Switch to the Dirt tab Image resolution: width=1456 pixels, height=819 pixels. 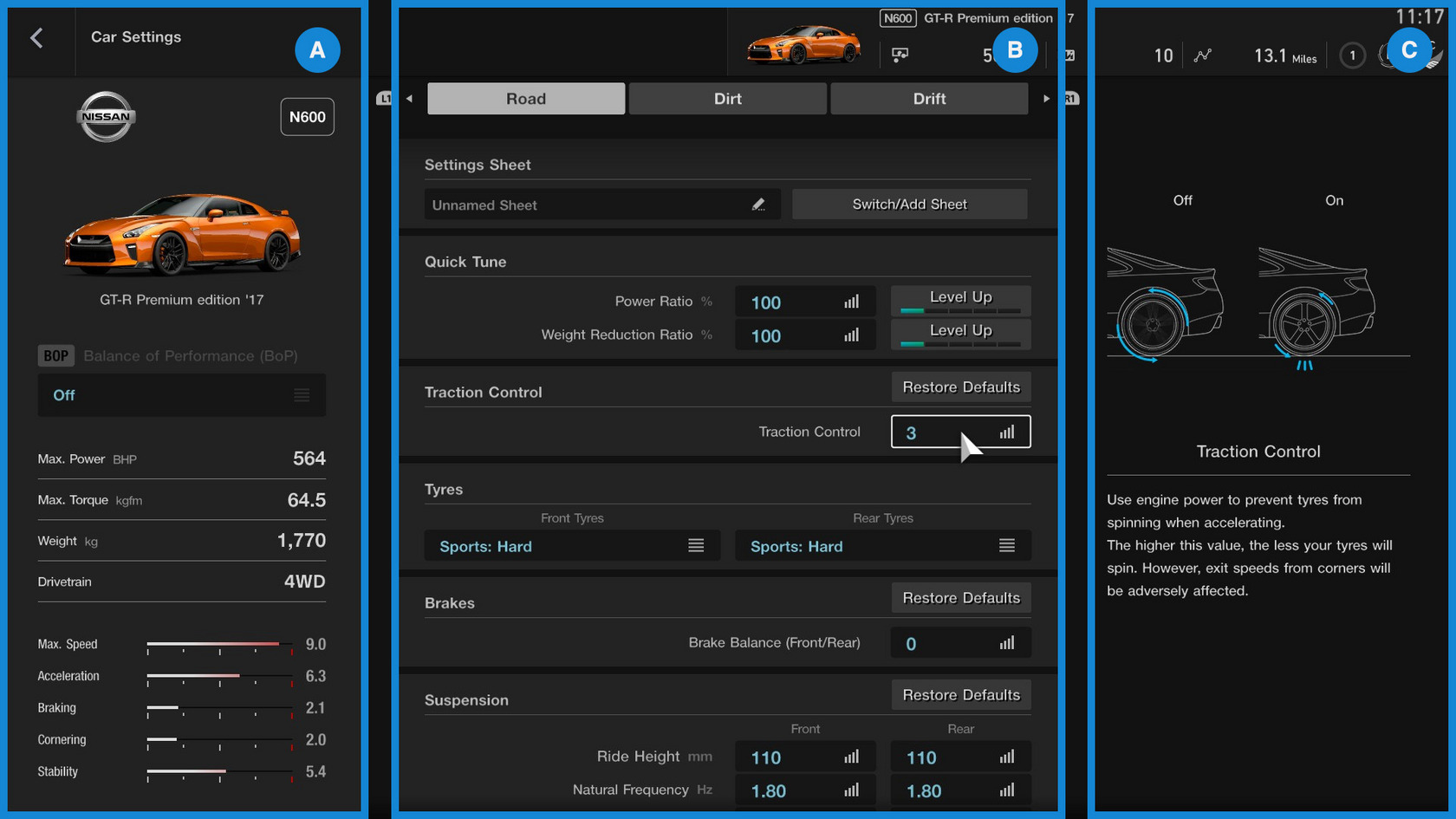click(x=727, y=99)
